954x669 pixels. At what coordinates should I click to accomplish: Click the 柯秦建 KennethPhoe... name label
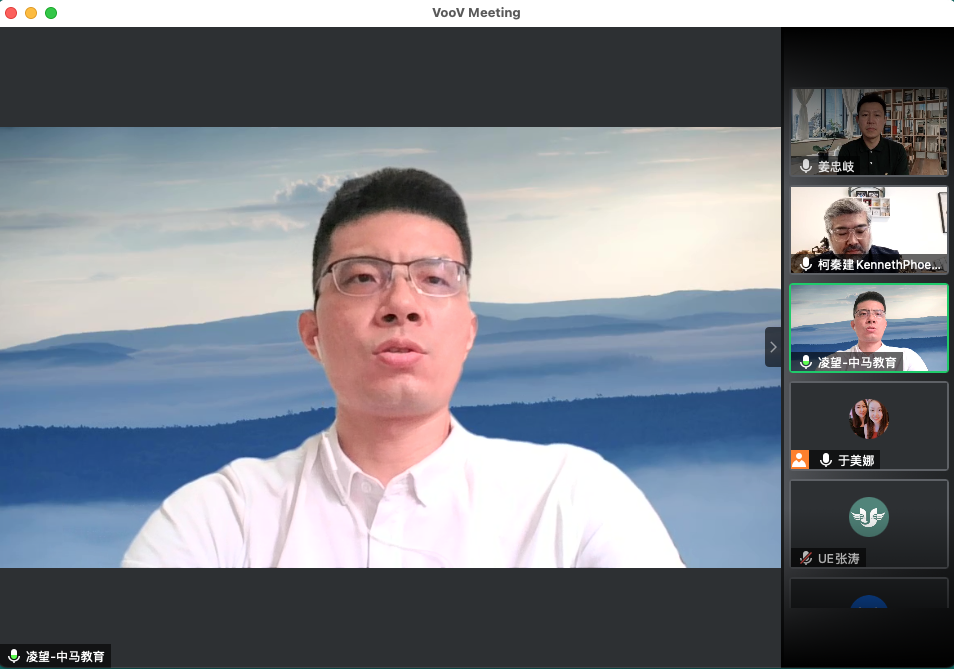coord(879,265)
